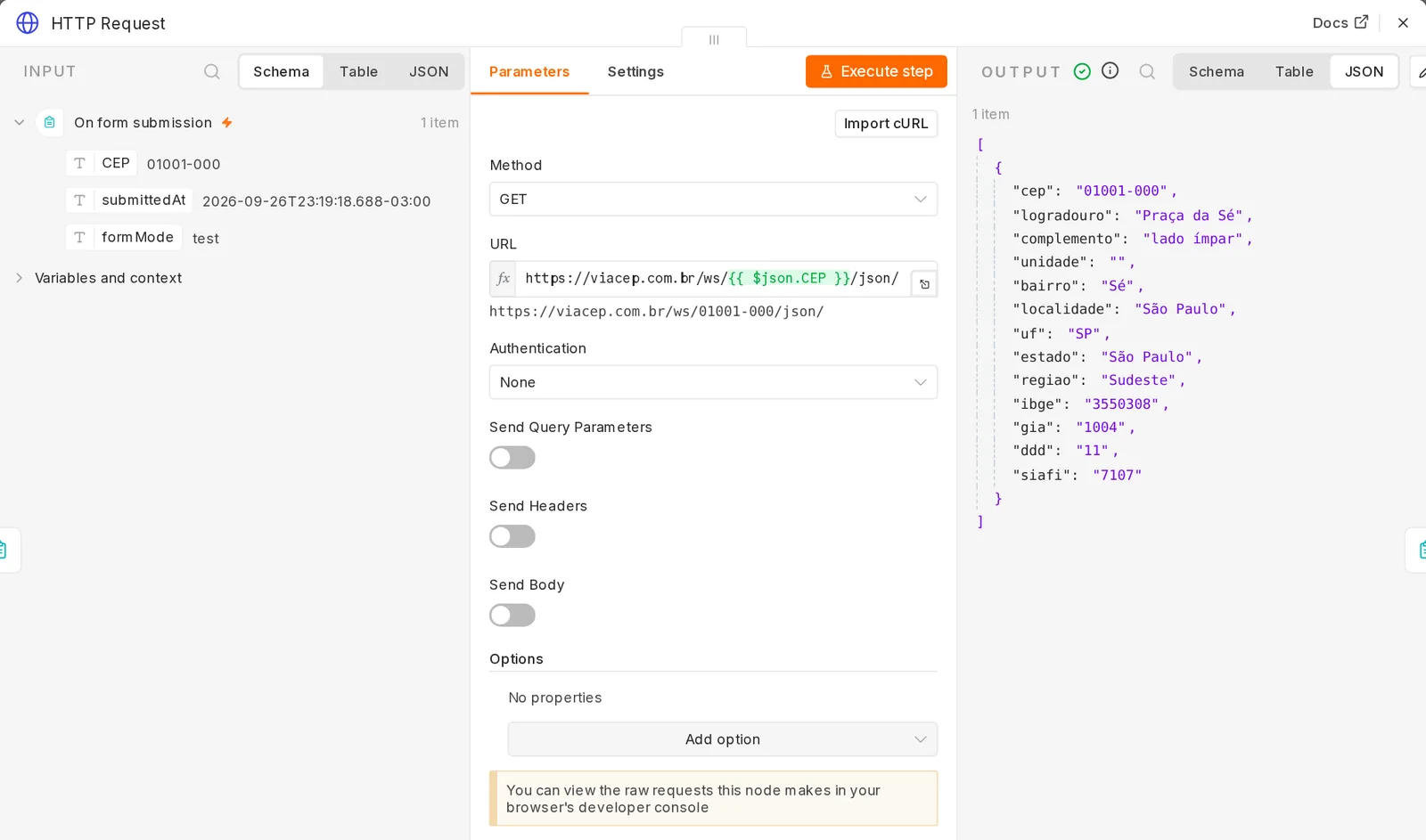The height and width of the screenshot is (840, 1426).
Task: Close the HTTP Request panel
Action: pos(1403,23)
